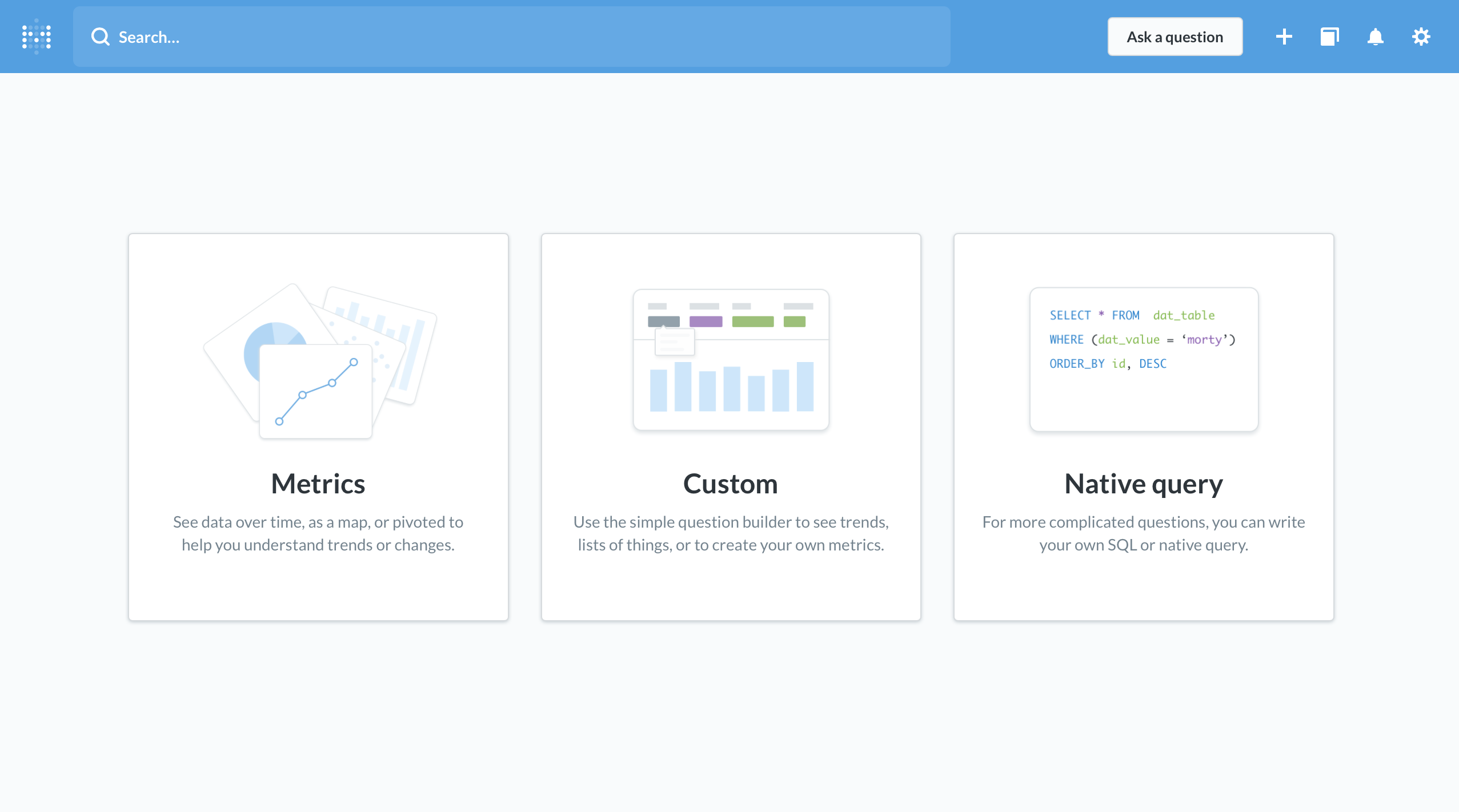
Task: Click the purple filter block in Custom illustration
Action: [x=706, y=321]
